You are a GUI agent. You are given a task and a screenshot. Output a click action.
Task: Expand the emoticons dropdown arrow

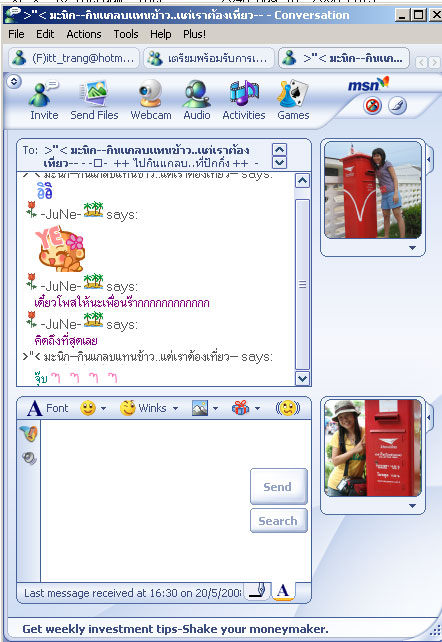coord(104,408)
